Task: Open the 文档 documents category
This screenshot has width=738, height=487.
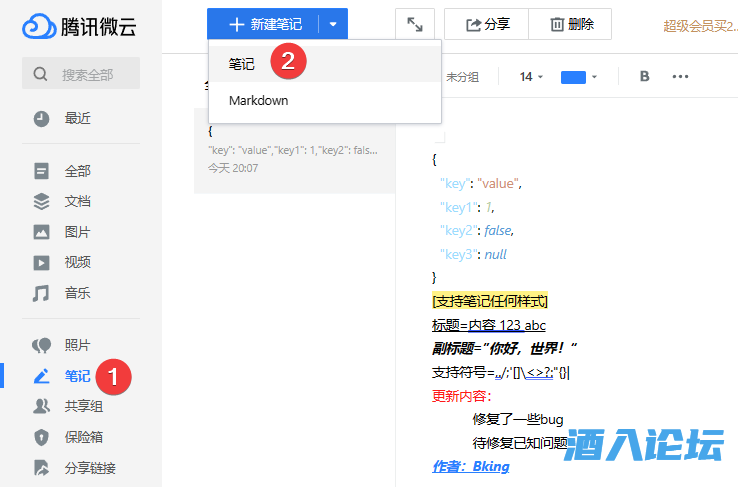Action: tap(77, 201)
